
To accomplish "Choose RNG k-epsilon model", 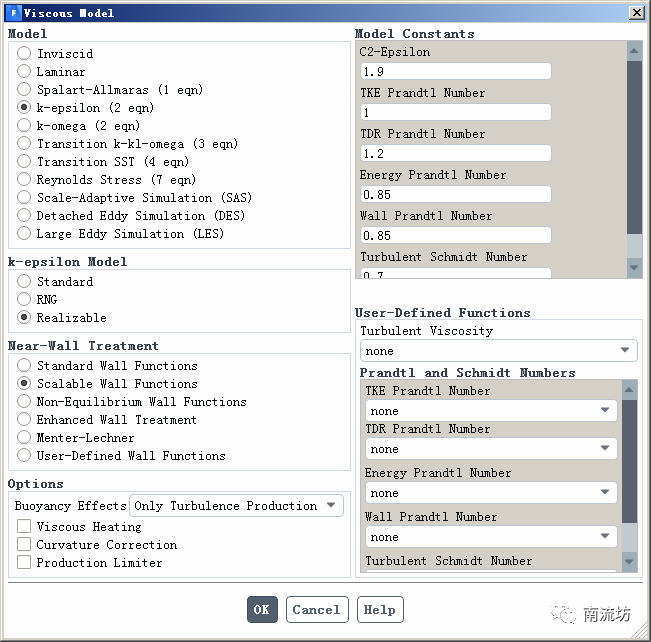I will coord(24,299).
